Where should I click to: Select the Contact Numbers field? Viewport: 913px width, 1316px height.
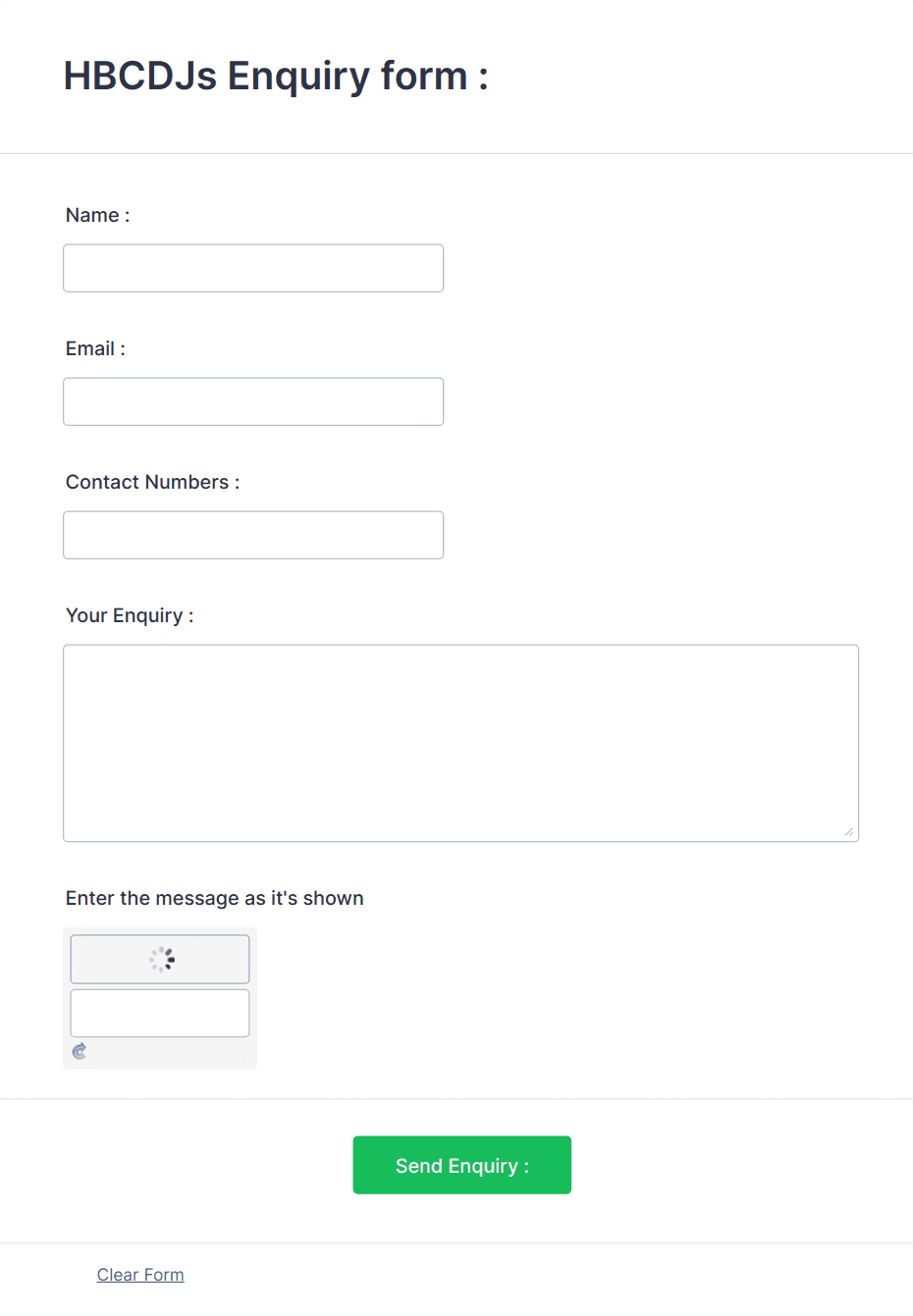click(x=252, y=535)
